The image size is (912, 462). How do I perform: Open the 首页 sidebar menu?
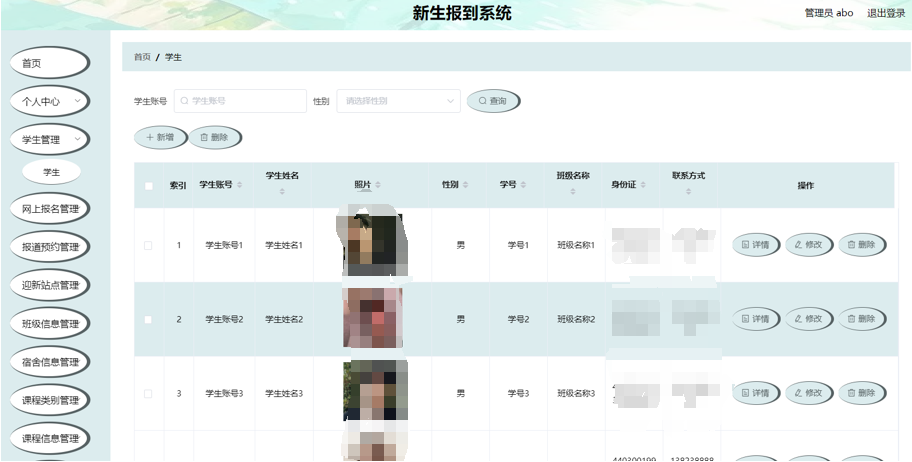49,63
